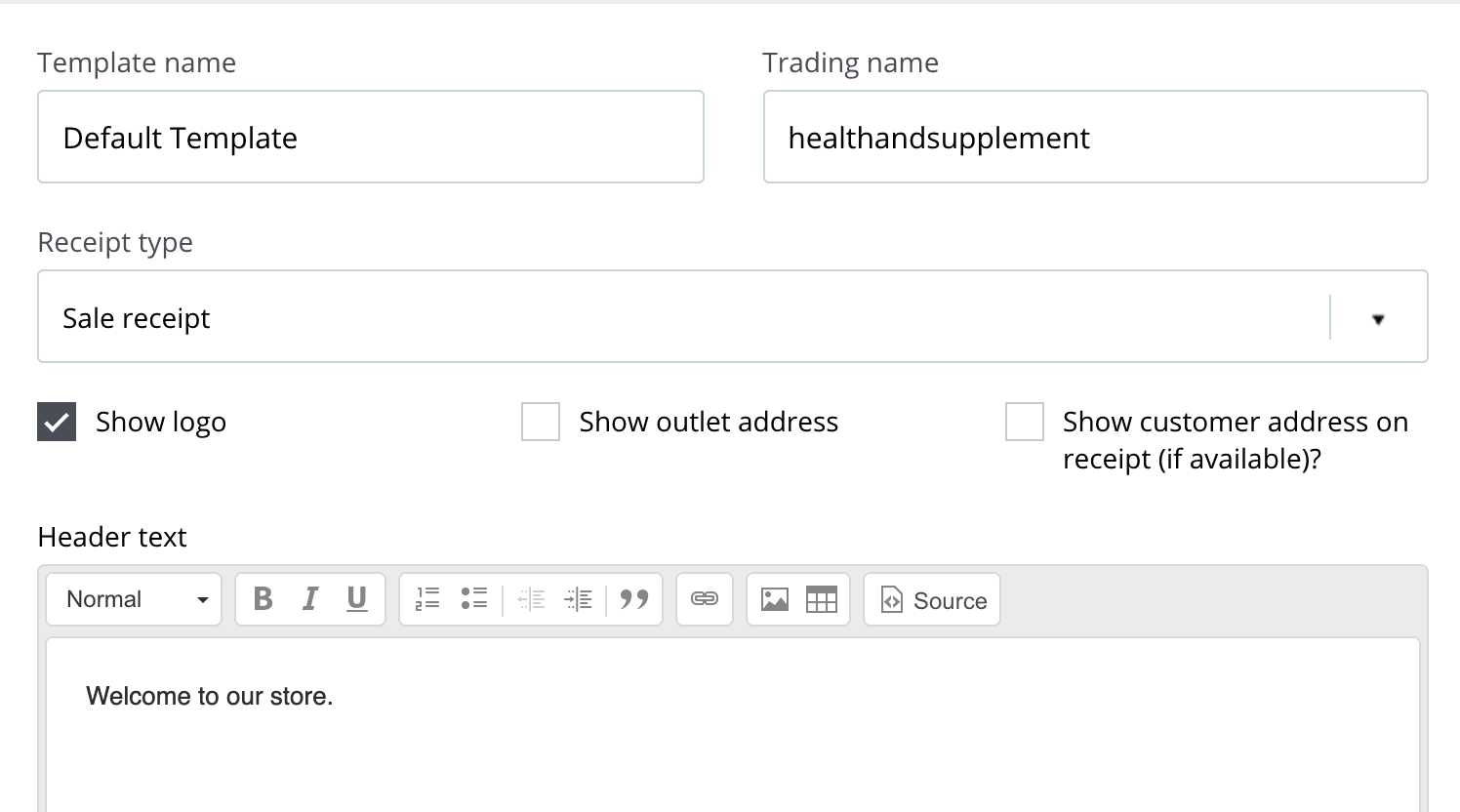Apply italic formatting
The width and height of the screenshot is (1460, 812).
[x=310, y=599]
